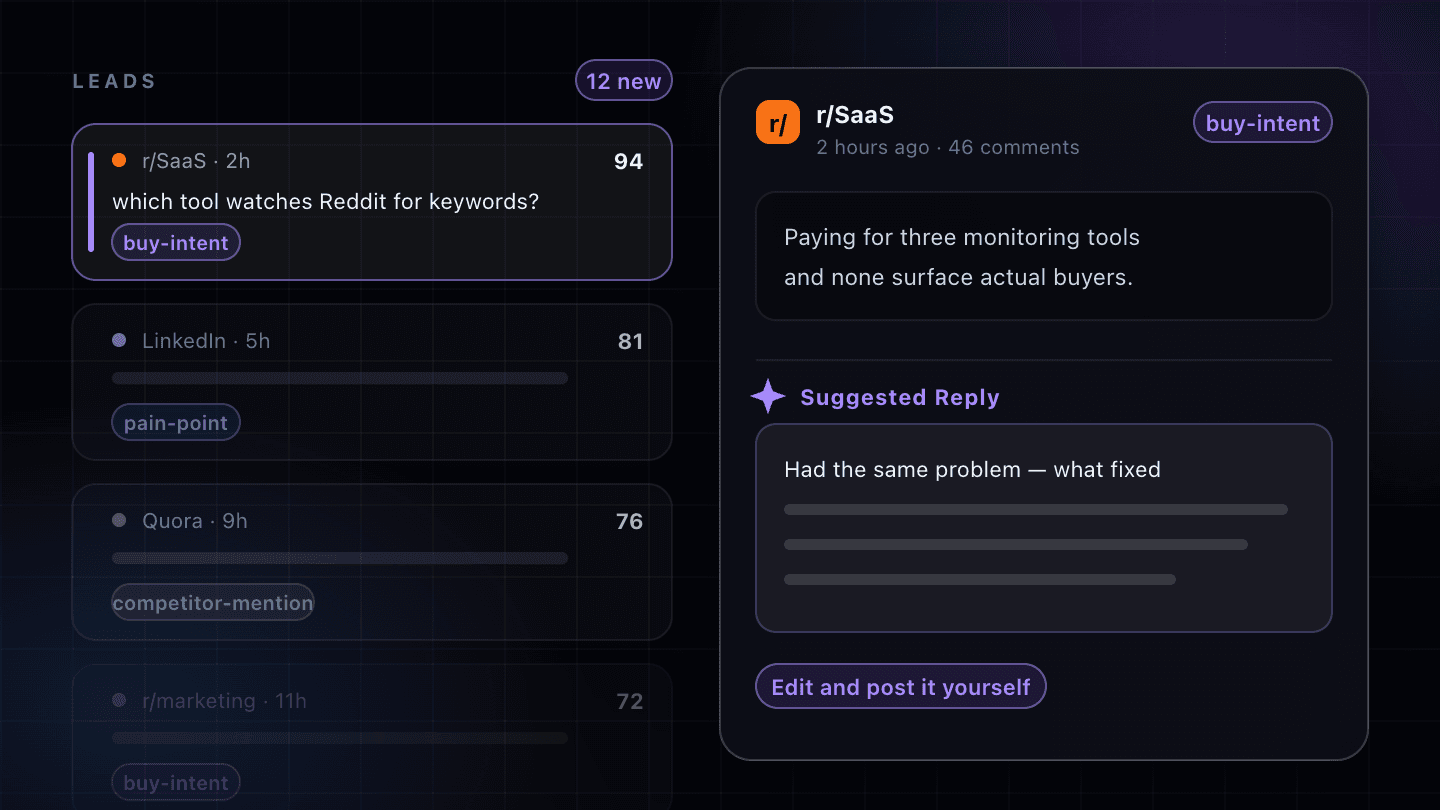This screenshot has width=1440, height=810.
Task: Select the buy-intent tag on r/SaaS lead
Action: pyautogui.click(x=176, y=243)
